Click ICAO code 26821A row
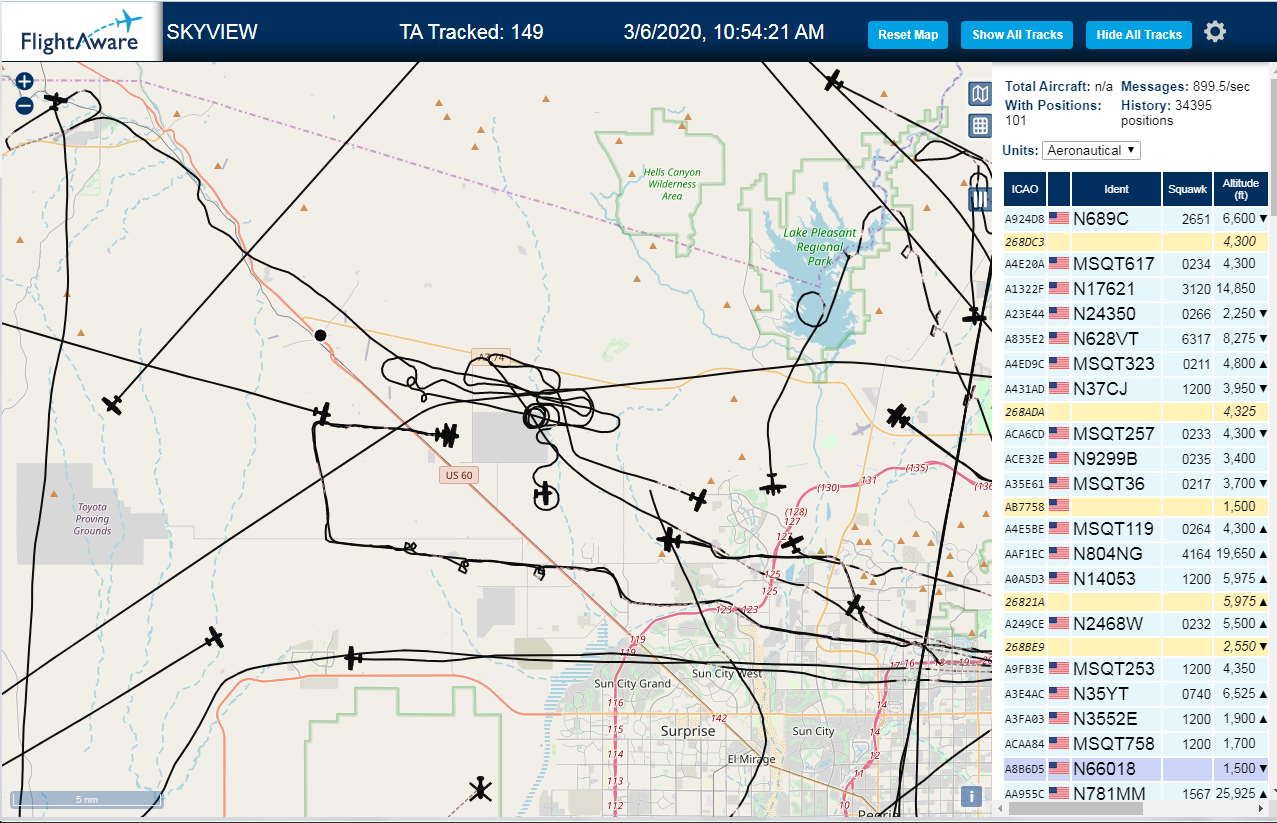This screenshot has height=823, width=1277. [x=1136, y=601]
